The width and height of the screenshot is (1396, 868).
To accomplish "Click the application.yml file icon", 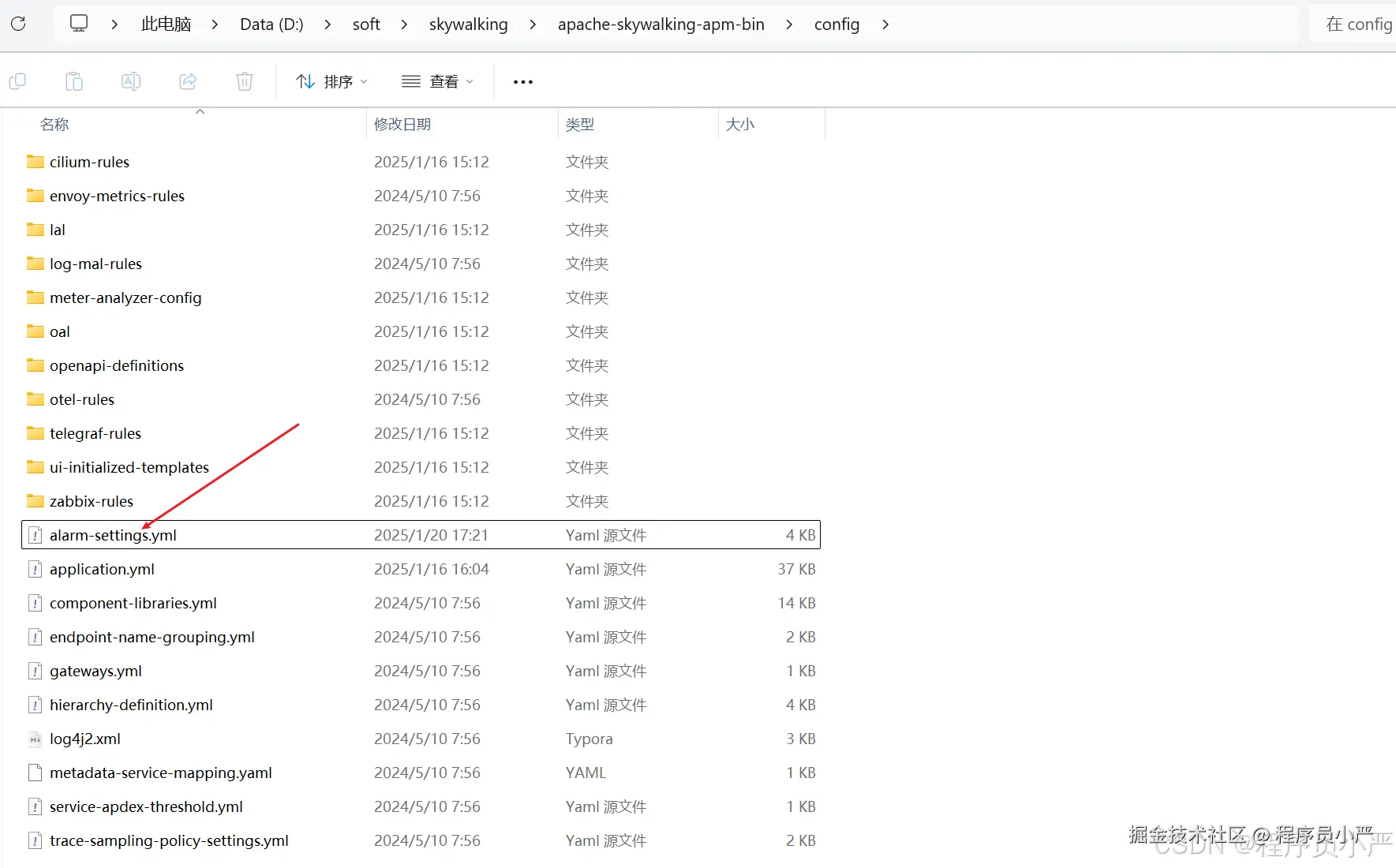I will pos(36,569).
